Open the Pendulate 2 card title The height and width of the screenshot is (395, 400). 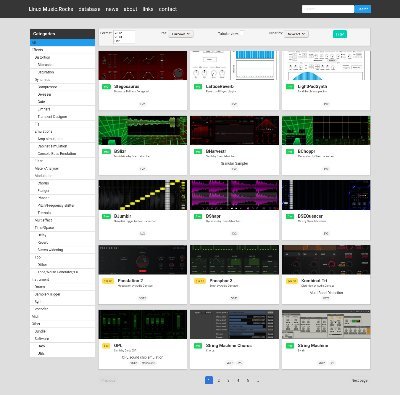pyautogui.click(x=130, y=281)
